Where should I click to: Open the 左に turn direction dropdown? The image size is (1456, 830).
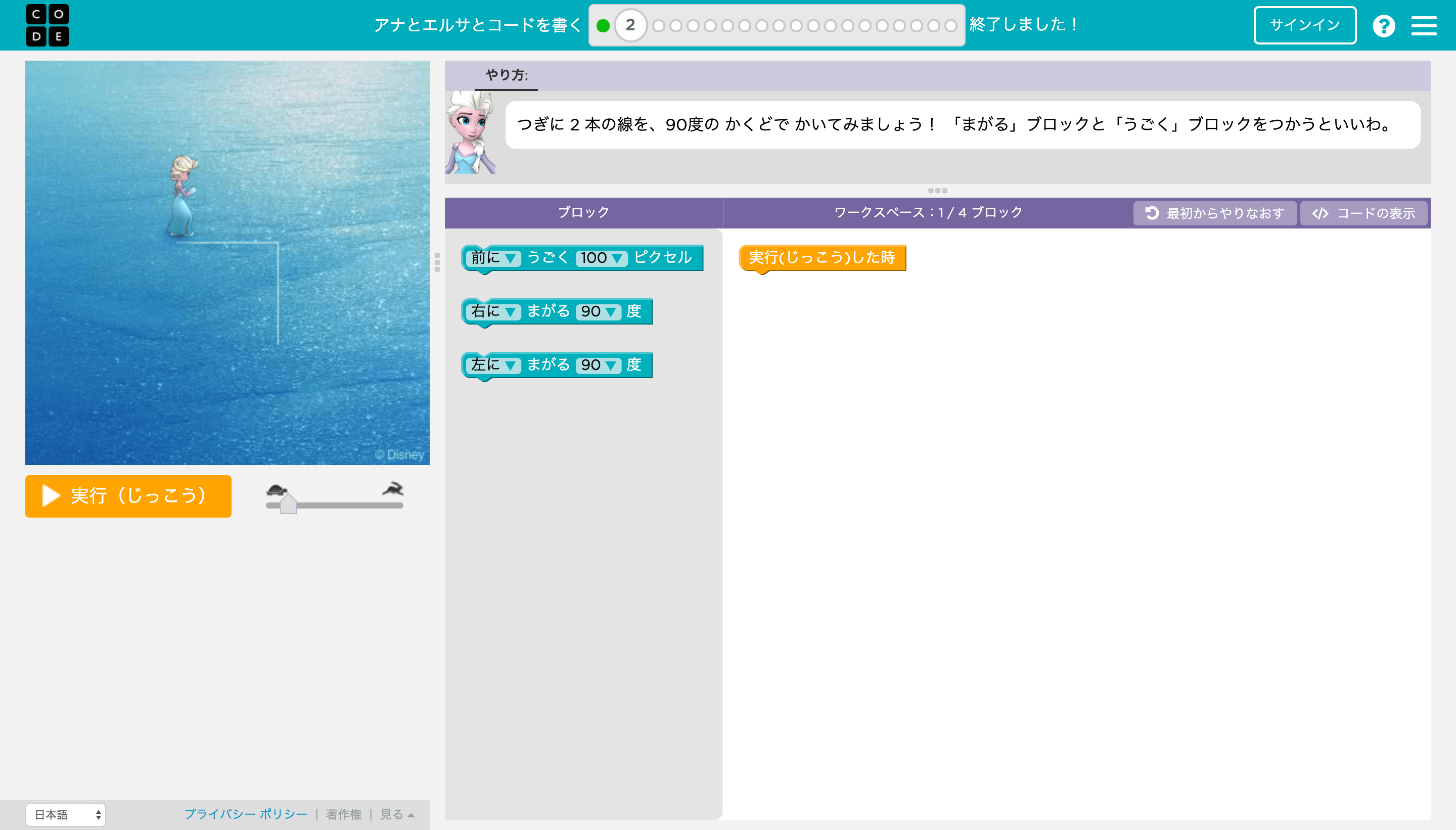point(493,365)
